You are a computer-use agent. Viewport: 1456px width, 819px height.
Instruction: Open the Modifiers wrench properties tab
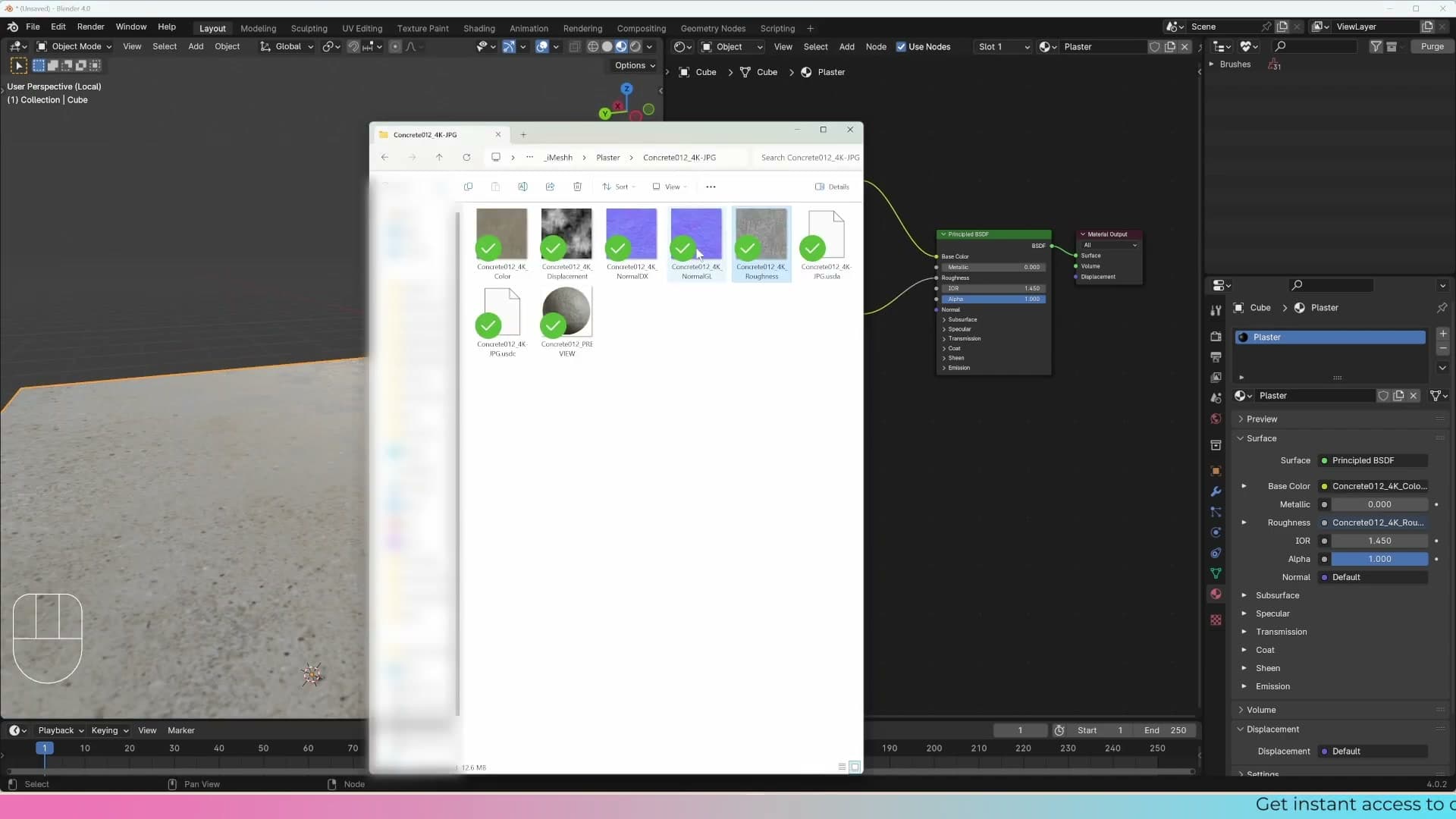[1216, 491]
